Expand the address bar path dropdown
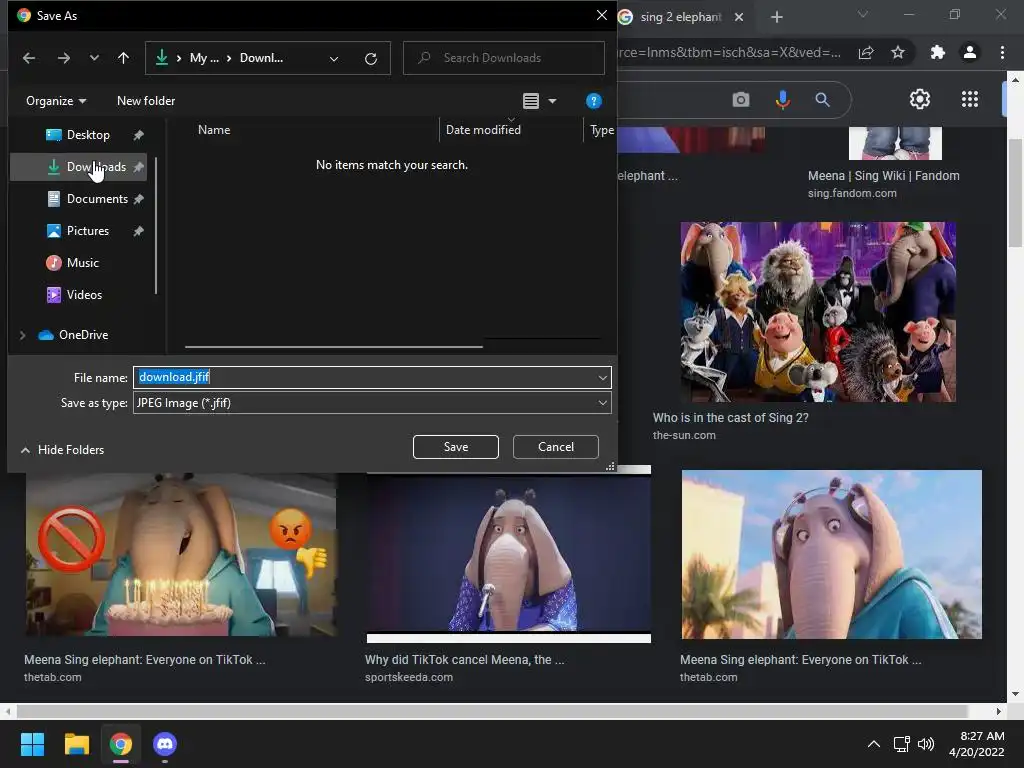The width and height of the screenshot is (1024, 768). pos(334,59)
